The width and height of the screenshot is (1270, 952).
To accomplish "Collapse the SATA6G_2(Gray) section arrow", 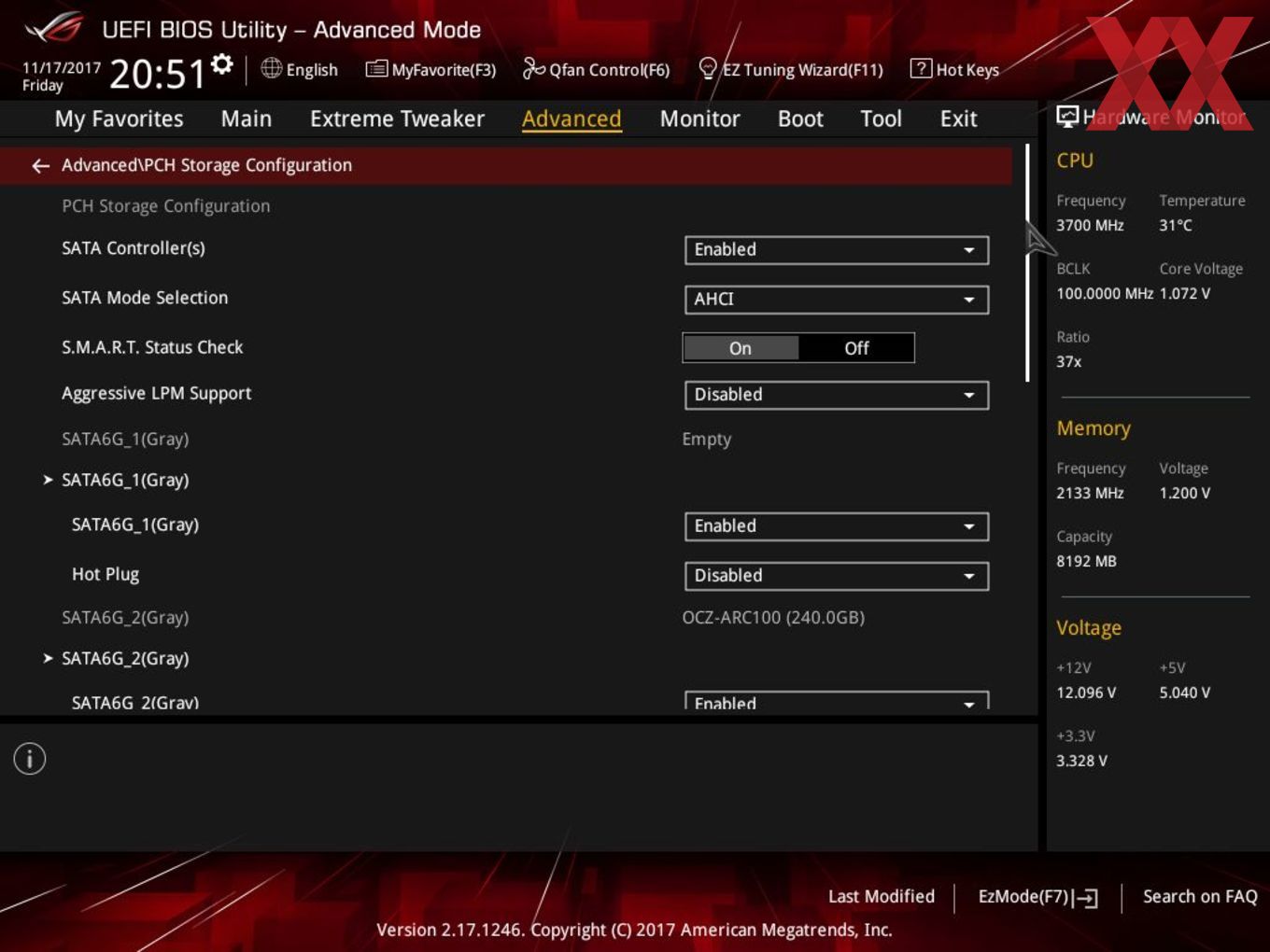I will click(48, 658).
